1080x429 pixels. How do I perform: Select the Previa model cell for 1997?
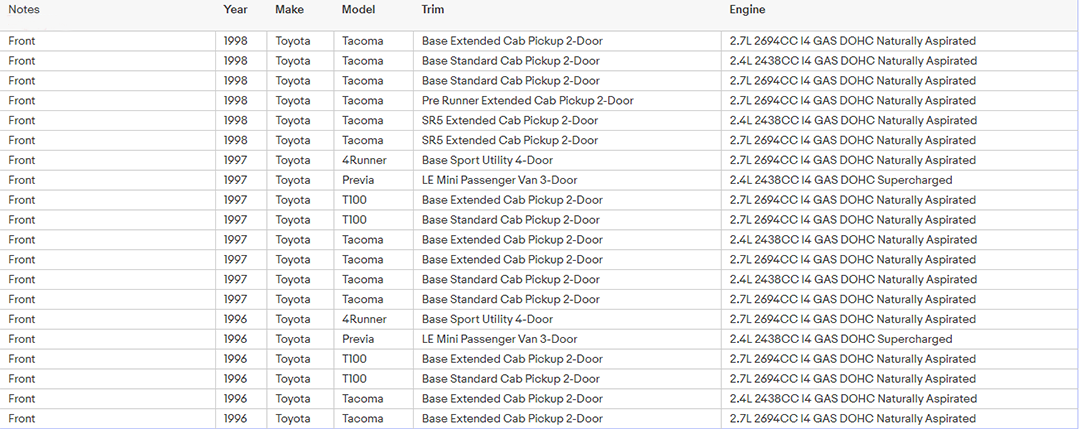(x=360, y=180)
